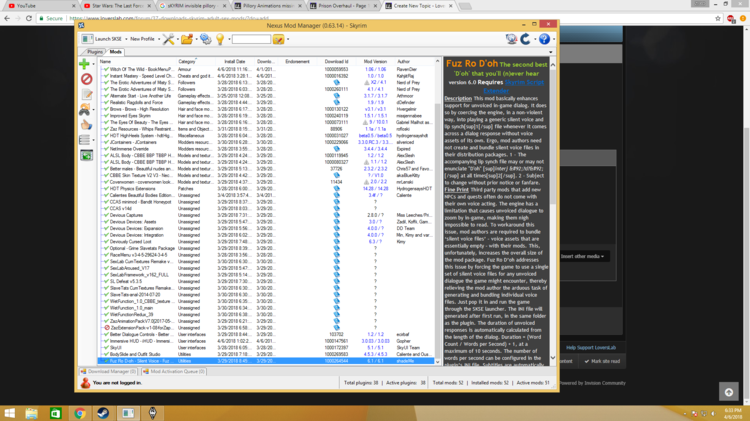
Task: Click the warning triangle in Covenwomen version cell
Action: coord(366,182)
